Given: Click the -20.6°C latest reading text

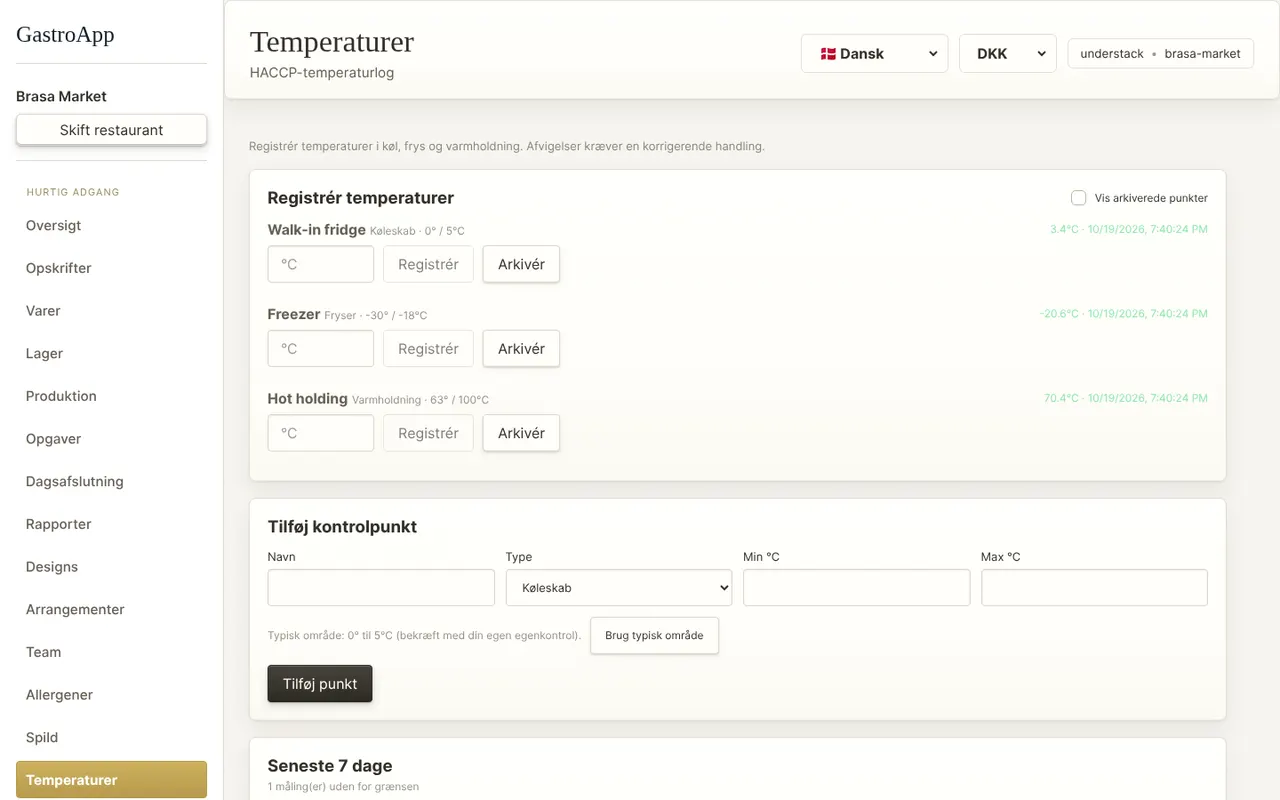Looking at the screenshot, I should [1124, 314].
